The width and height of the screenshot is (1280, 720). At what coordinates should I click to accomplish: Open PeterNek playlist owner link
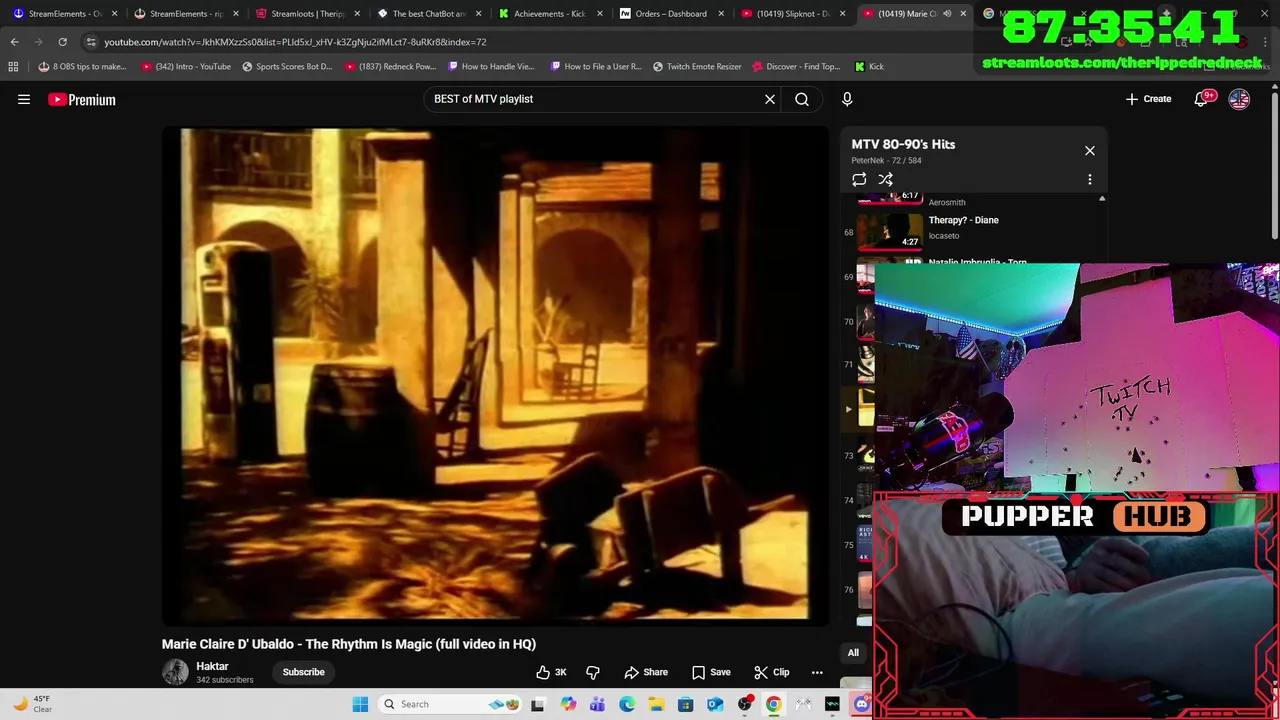[x=867, y=160]
